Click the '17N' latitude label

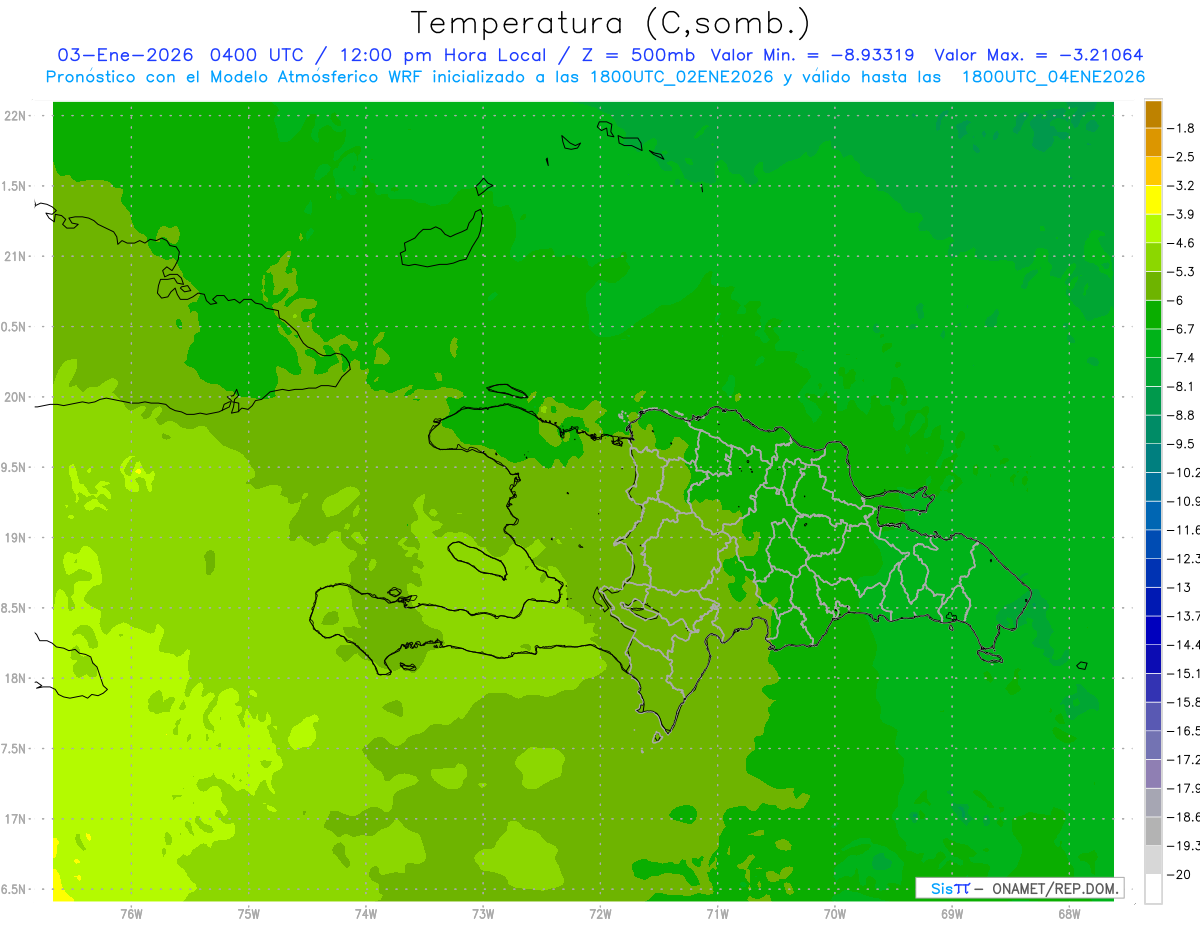pos(15,819)
